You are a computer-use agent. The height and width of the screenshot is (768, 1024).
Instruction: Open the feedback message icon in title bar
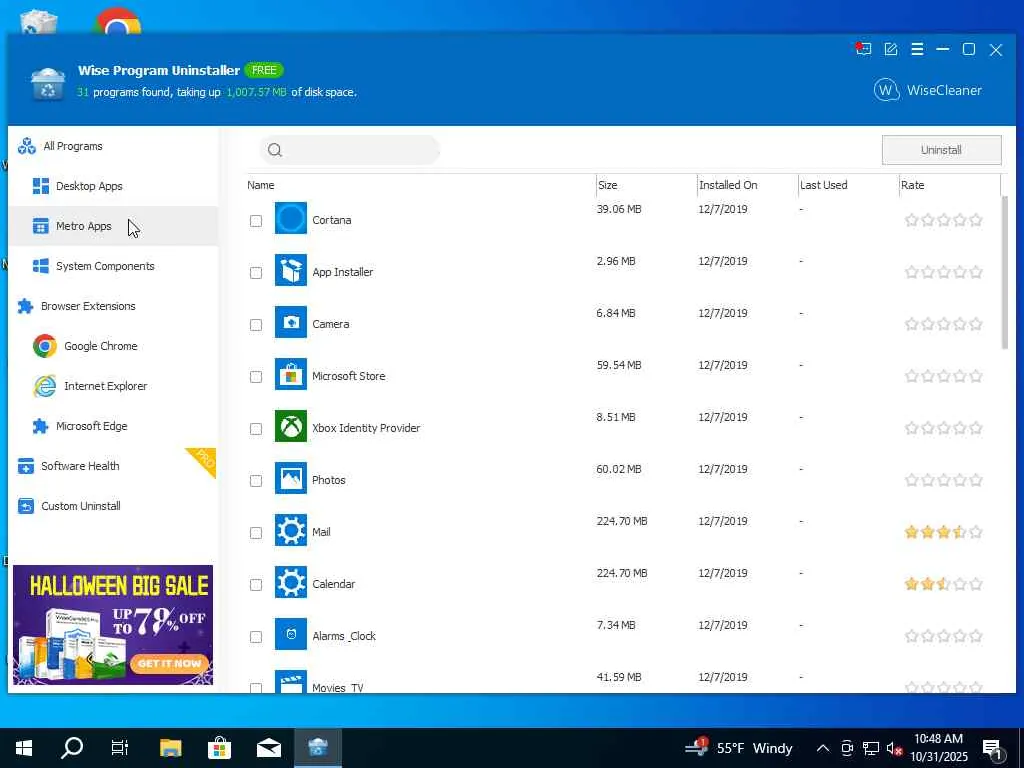pyautogui.click(x=863, y=50)
